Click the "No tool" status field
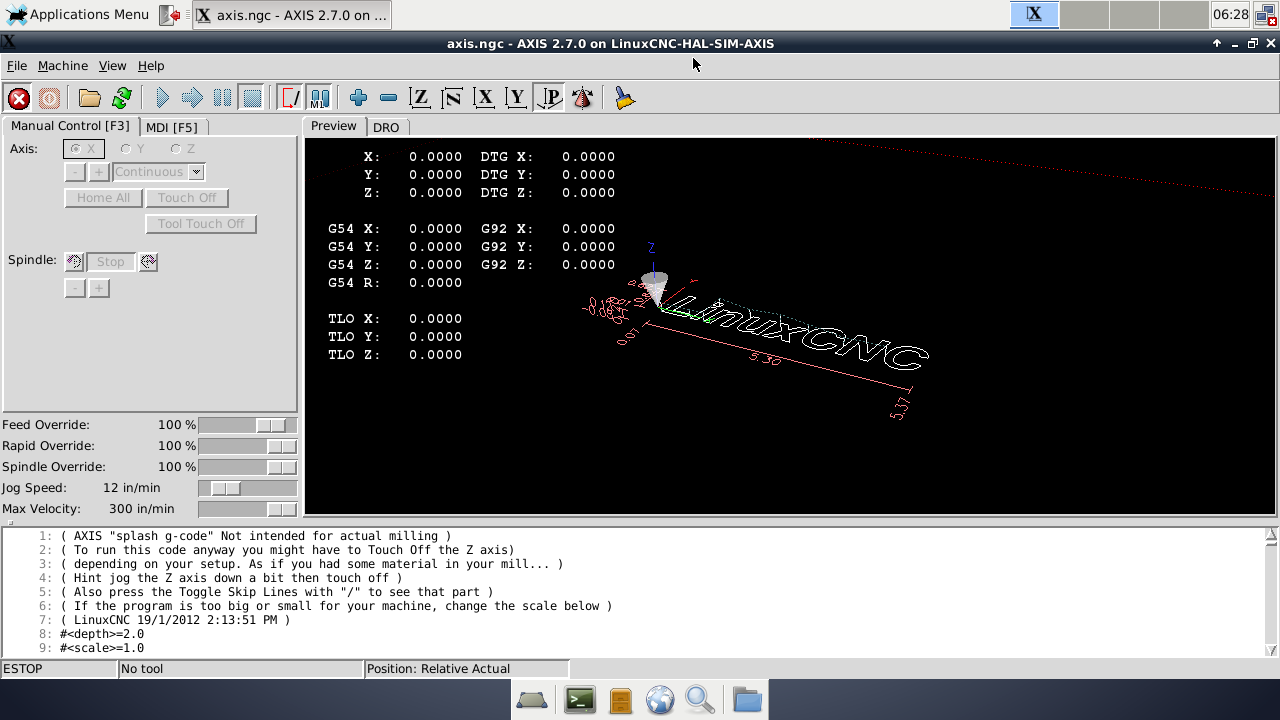 pyautogui.click(x=240, y=669)
